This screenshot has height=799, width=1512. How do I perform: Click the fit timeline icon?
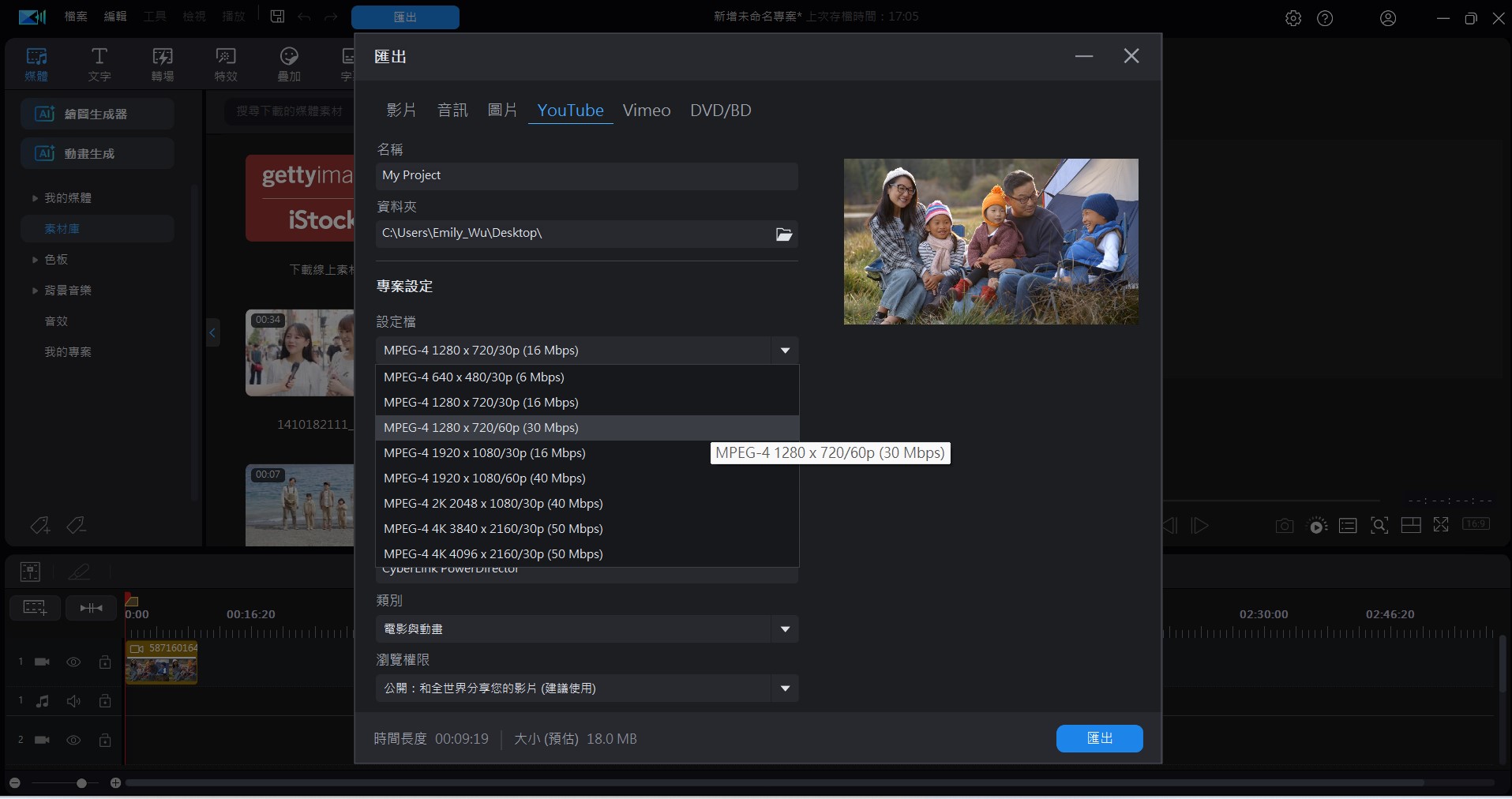pyautogui.click(x=92, y=607)
